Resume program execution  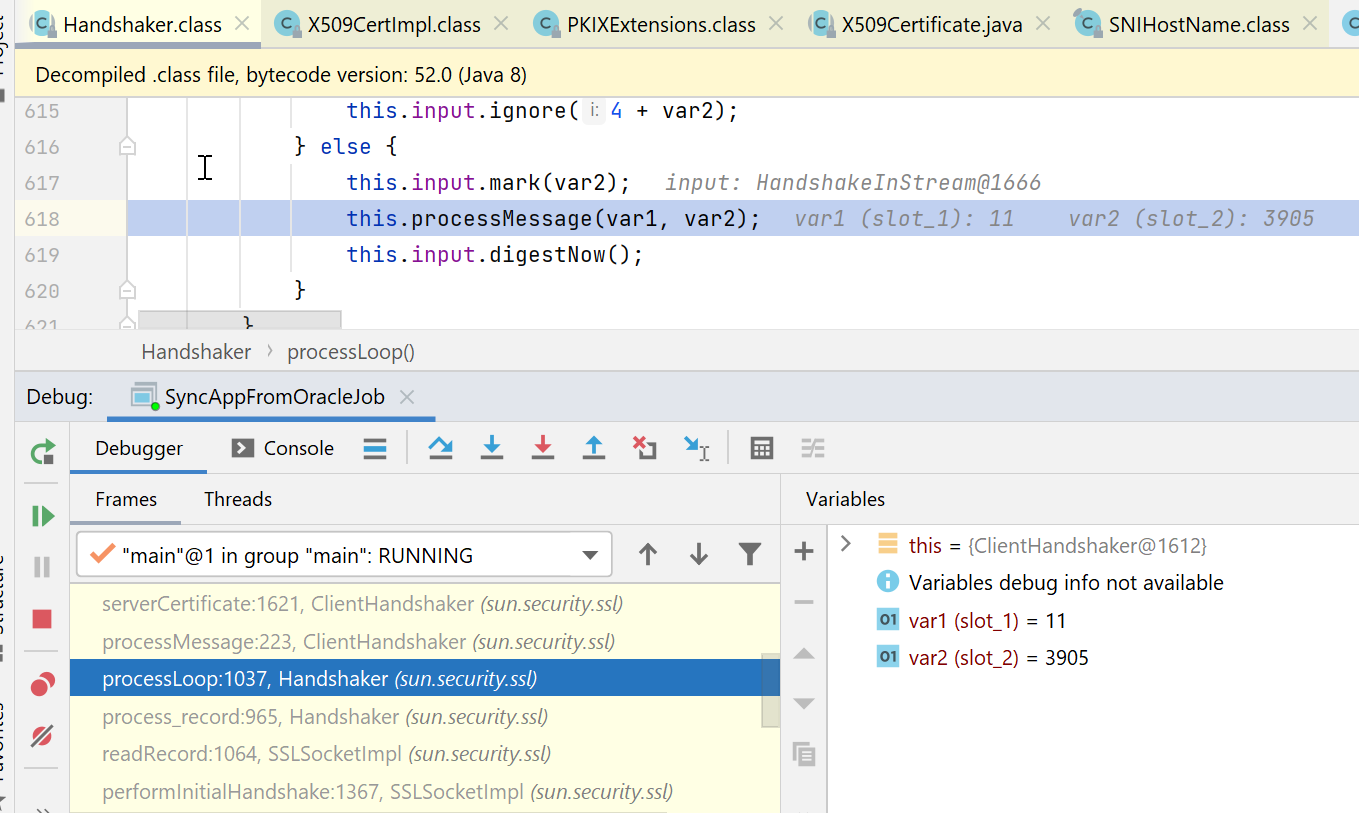pyautogui.click(x=42, y=516)
